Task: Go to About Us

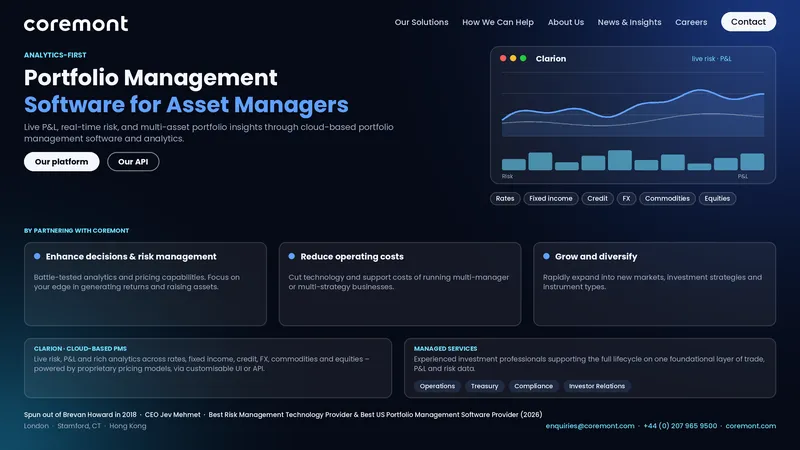Action: (x=566, y=22)
